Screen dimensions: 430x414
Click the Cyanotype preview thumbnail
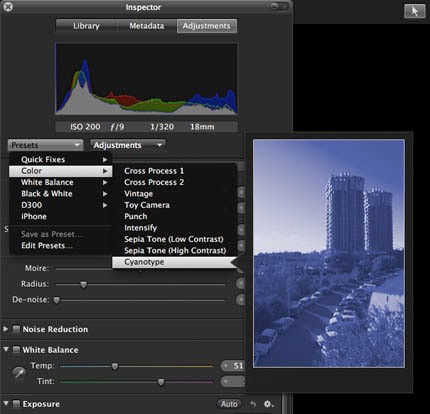[x=329, y=254]
